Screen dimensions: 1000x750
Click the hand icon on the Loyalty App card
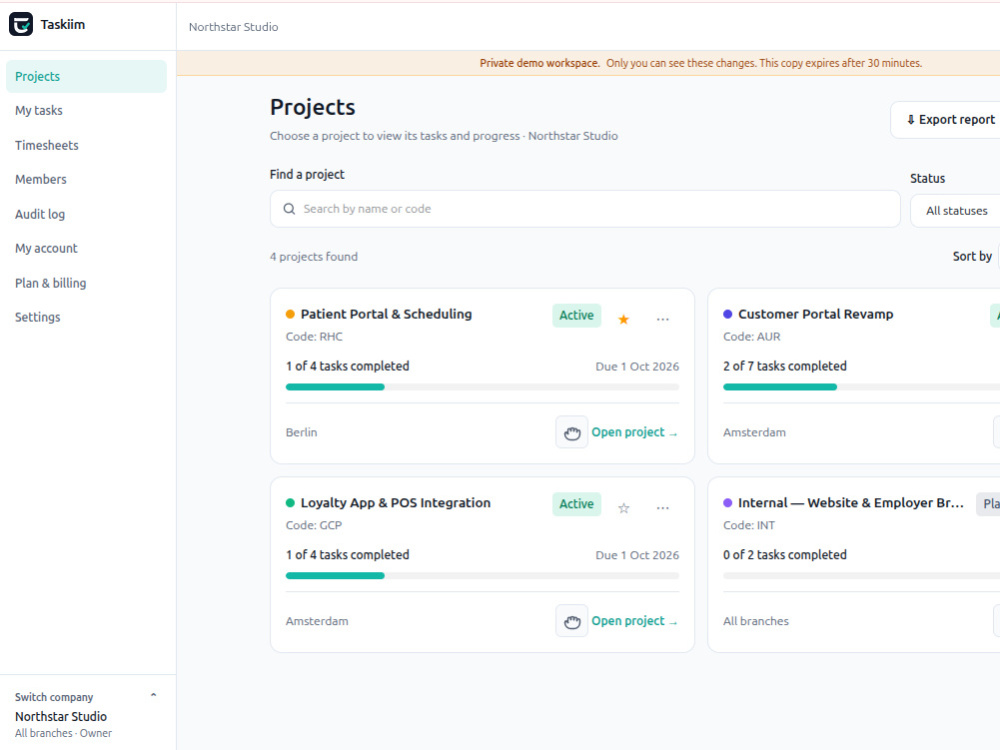click(x=572, y=621)
